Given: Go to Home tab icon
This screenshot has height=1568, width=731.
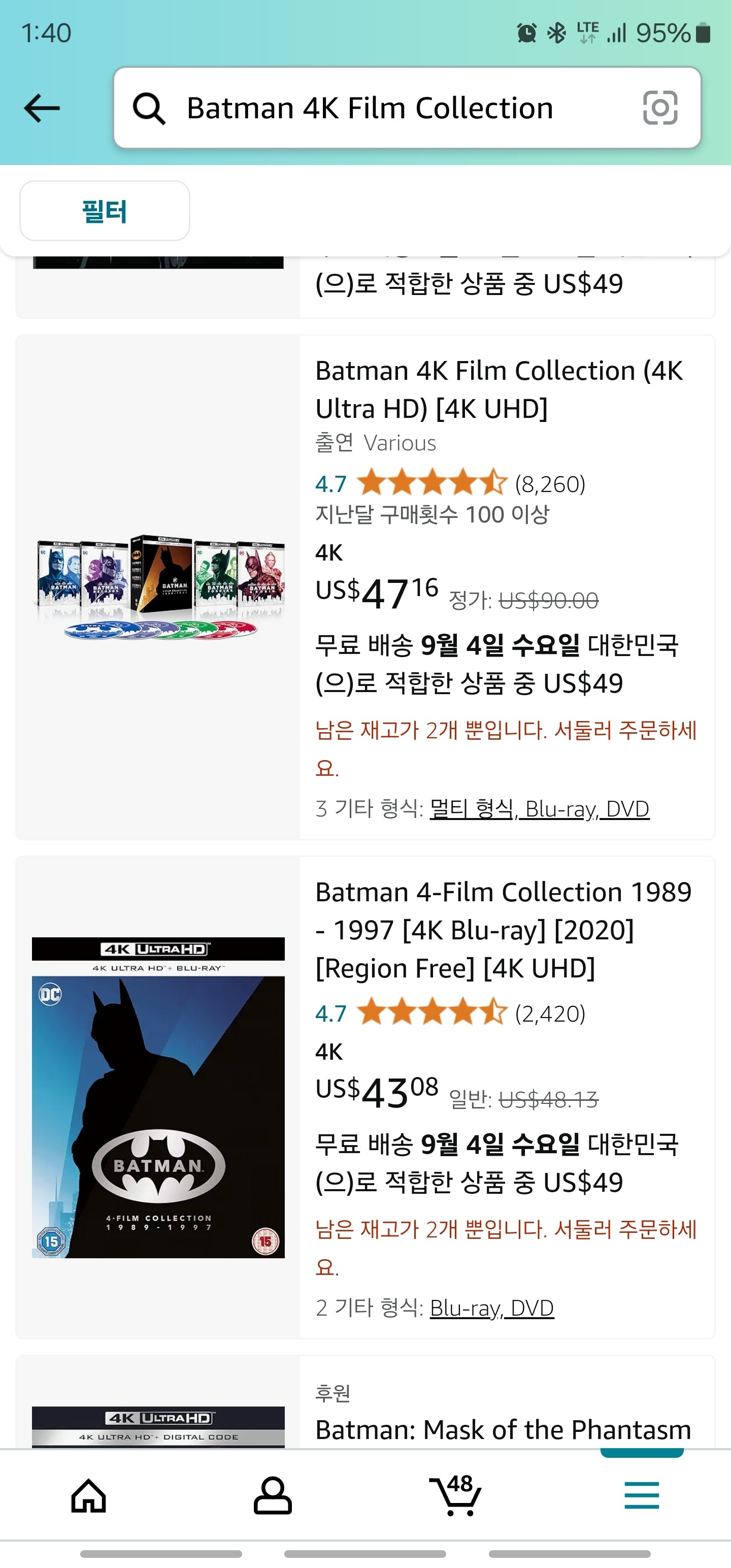Looking at the screenshot, I should [x=89, y=1495].
